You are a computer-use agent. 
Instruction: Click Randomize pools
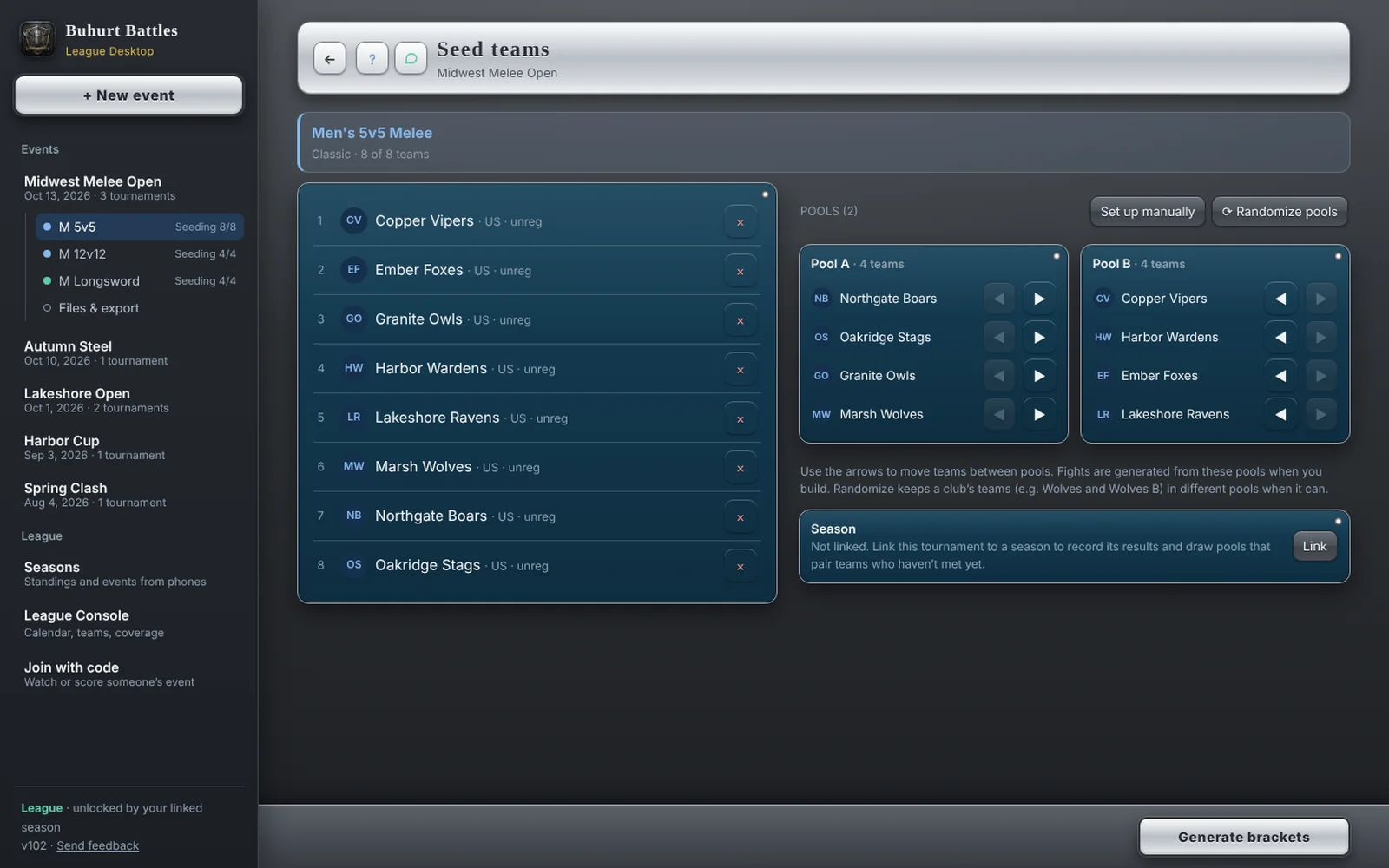(x=1280, y=212)
